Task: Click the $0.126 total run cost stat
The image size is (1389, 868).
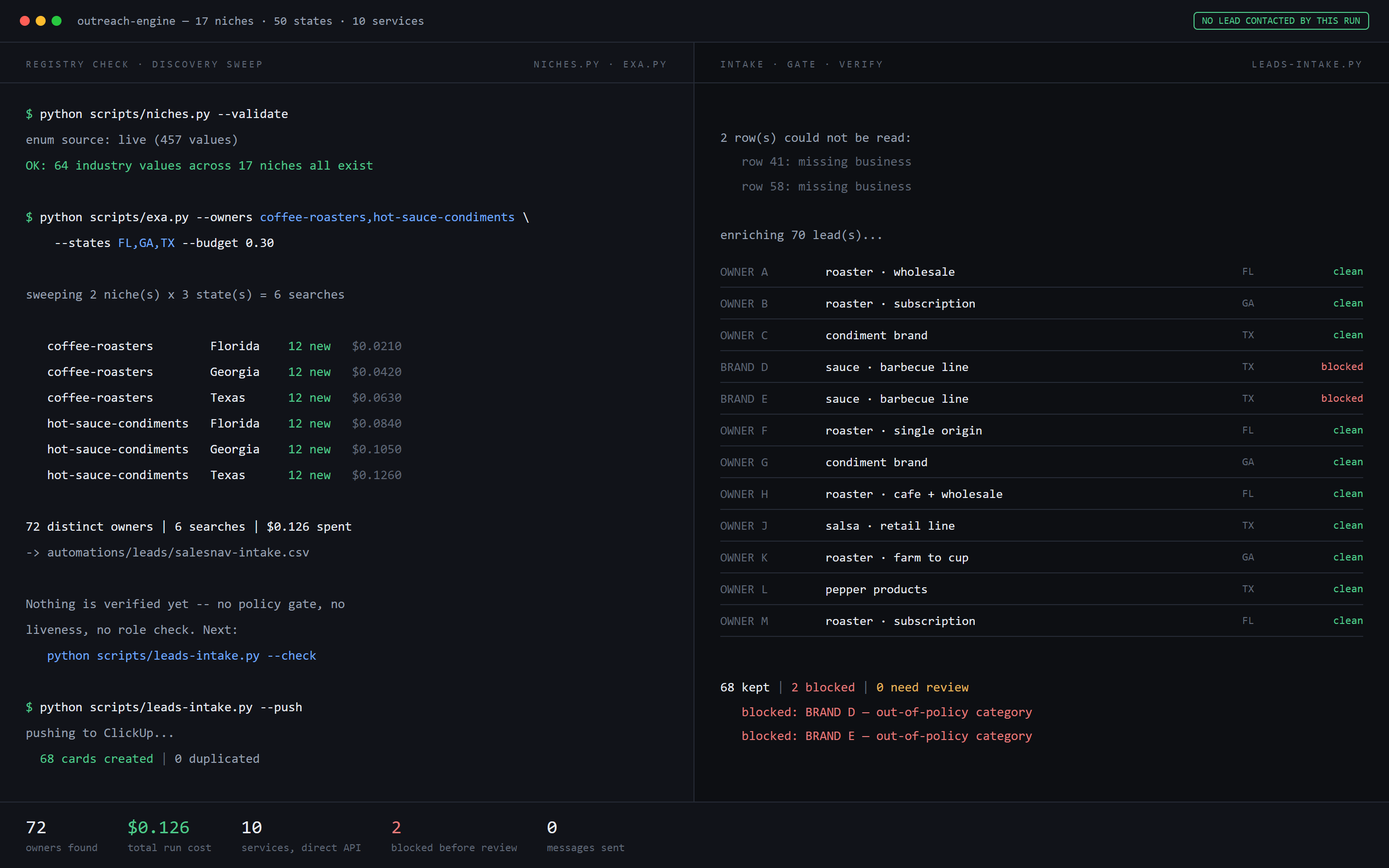Action: (x=169, y=835)
